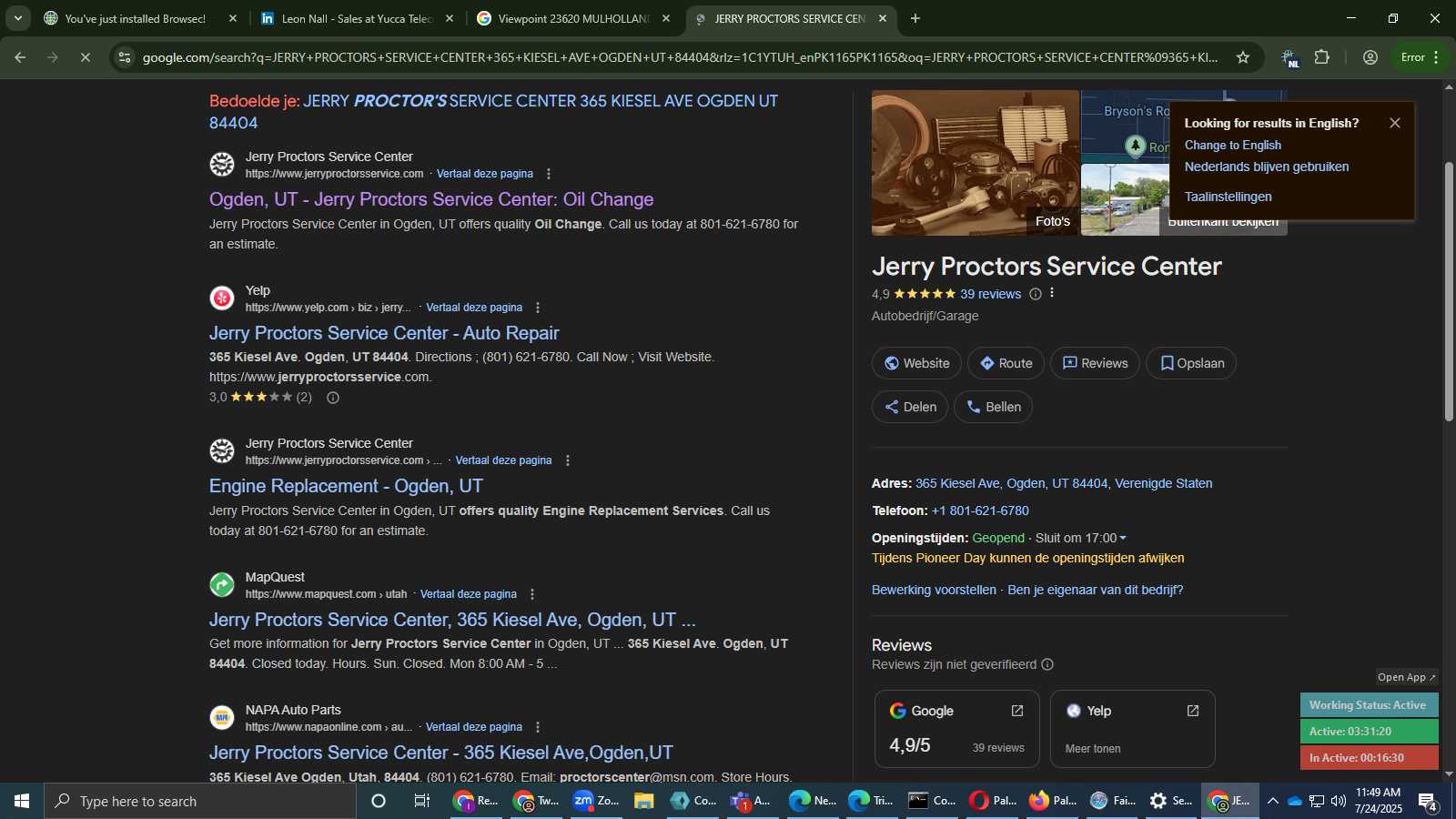The height and width of the screenshot is (819, 1456).
Task: Open the NL extension icon in toolbar
Action: [x=1290, y=58]
